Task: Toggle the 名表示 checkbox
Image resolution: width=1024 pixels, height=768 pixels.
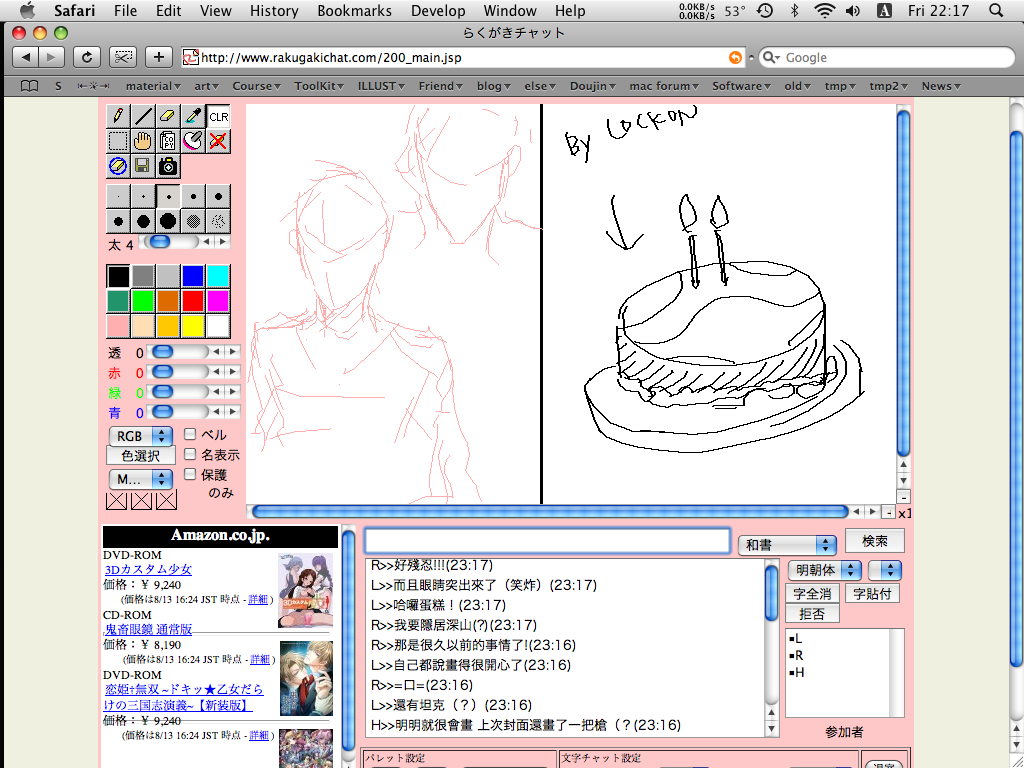Action: coord(190,454)
